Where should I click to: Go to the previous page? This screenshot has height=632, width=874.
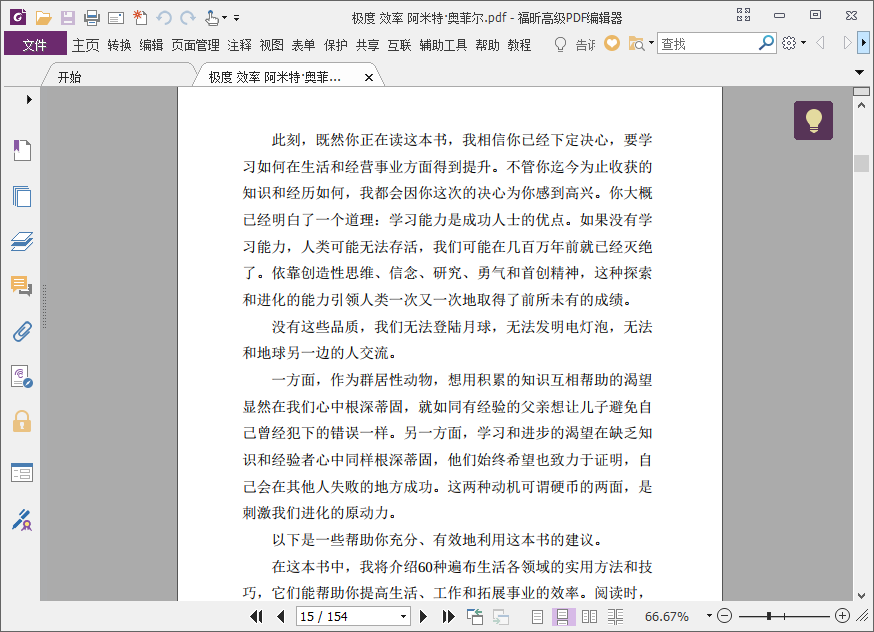[280, 616]
